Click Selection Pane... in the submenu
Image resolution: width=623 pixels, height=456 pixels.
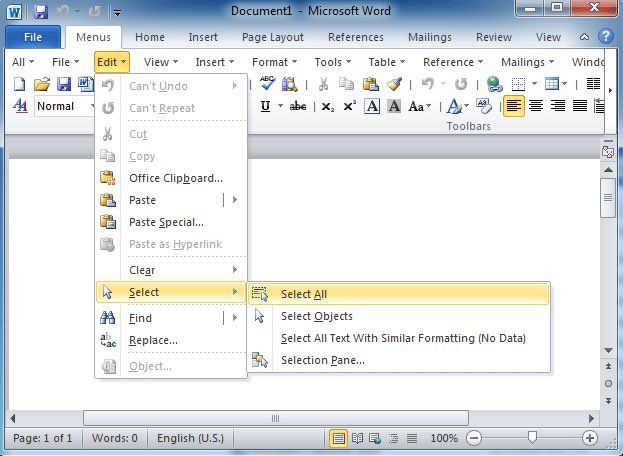[322, 360]
